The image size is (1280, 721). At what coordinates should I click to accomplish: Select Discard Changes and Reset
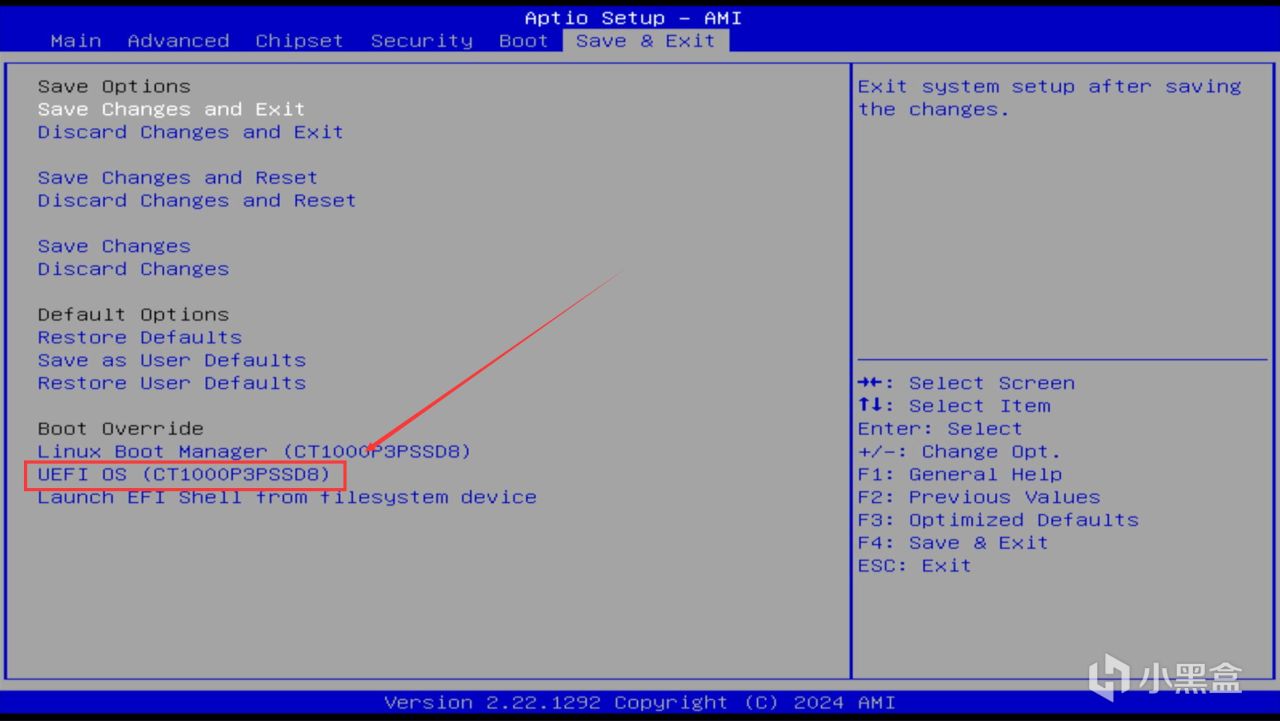pos(196,201)
